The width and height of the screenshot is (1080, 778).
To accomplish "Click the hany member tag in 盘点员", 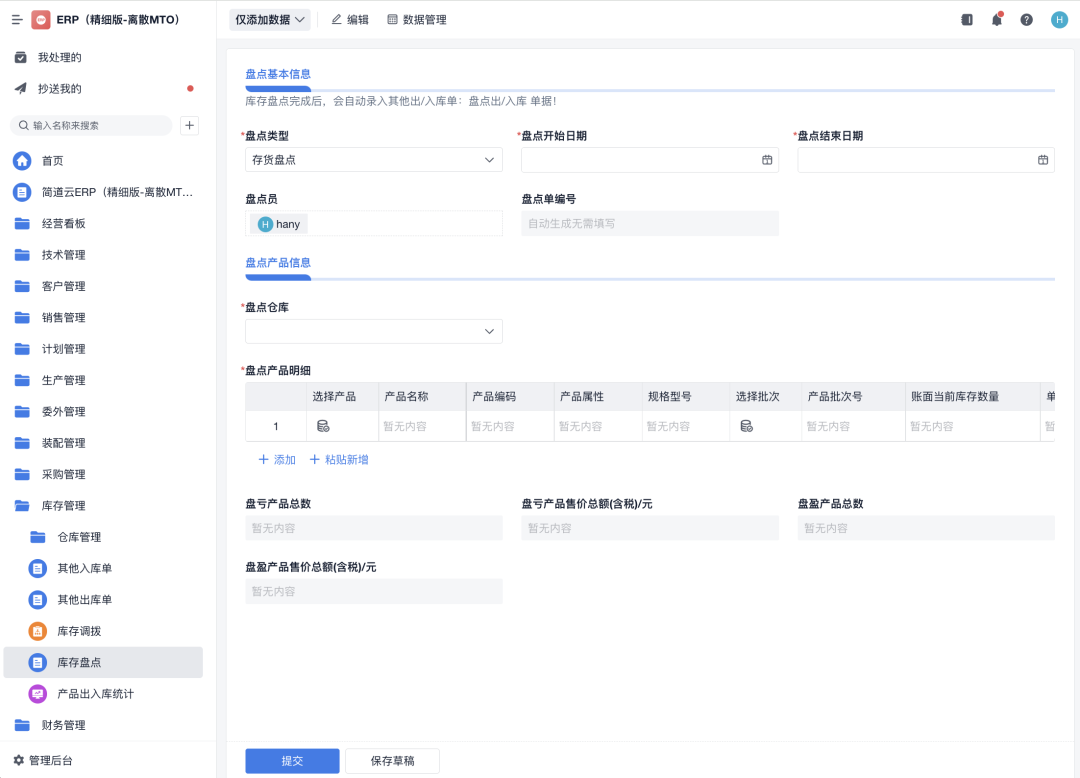I will tap(279, 224).
